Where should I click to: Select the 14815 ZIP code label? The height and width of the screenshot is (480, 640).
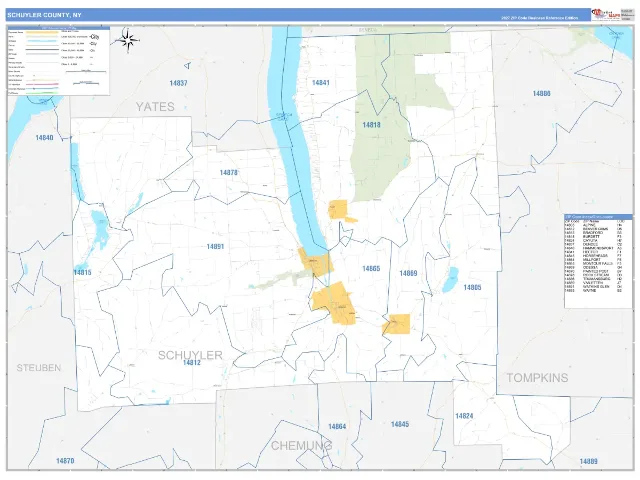(82, 272)
